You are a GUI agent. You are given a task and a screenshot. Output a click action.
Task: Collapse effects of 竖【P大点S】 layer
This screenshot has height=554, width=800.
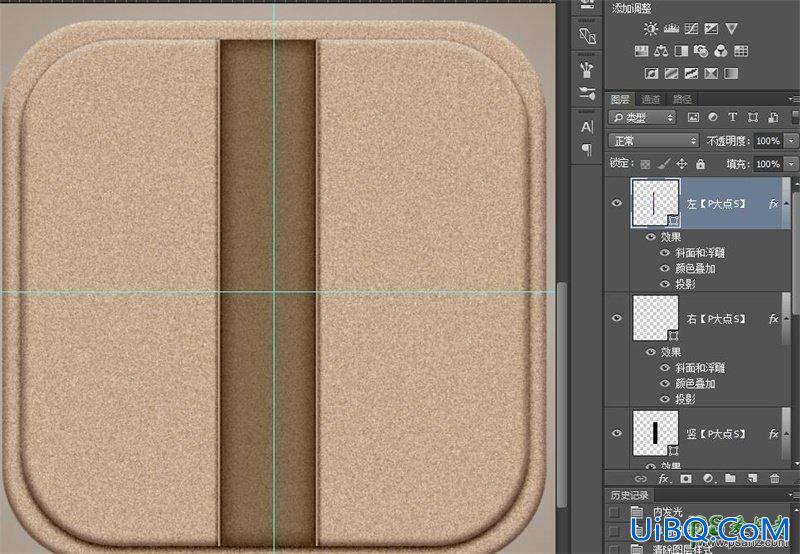click(x=786, y=434)
